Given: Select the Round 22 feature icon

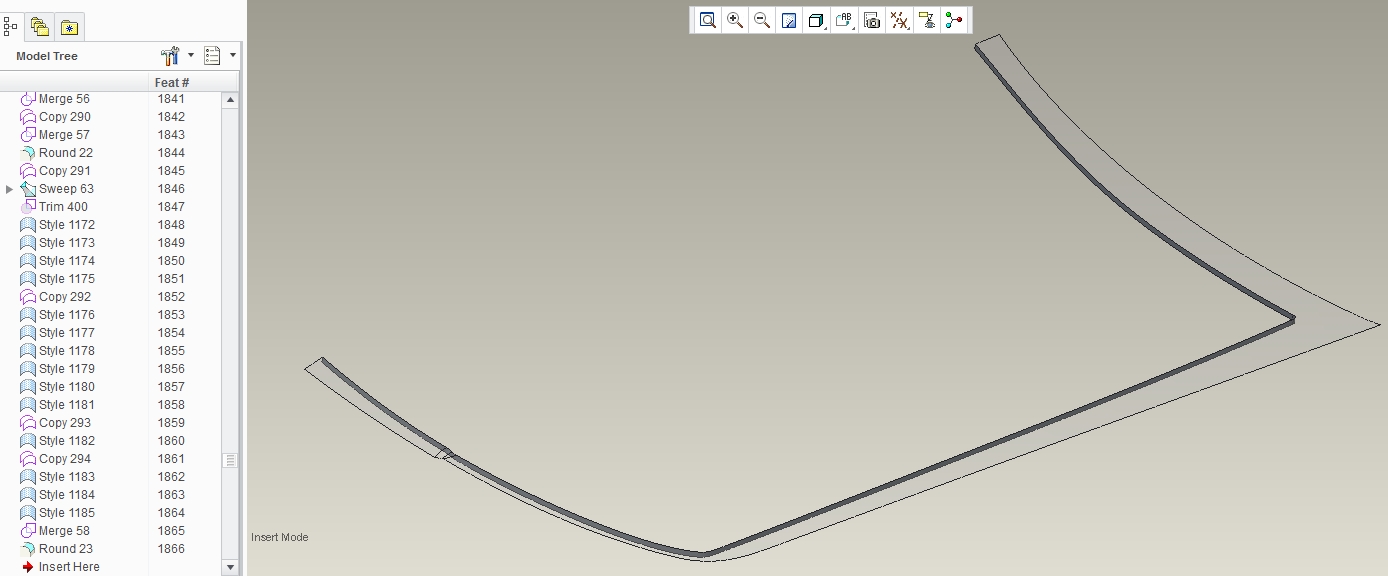Looking at the screenshot, I should (28, 153).
